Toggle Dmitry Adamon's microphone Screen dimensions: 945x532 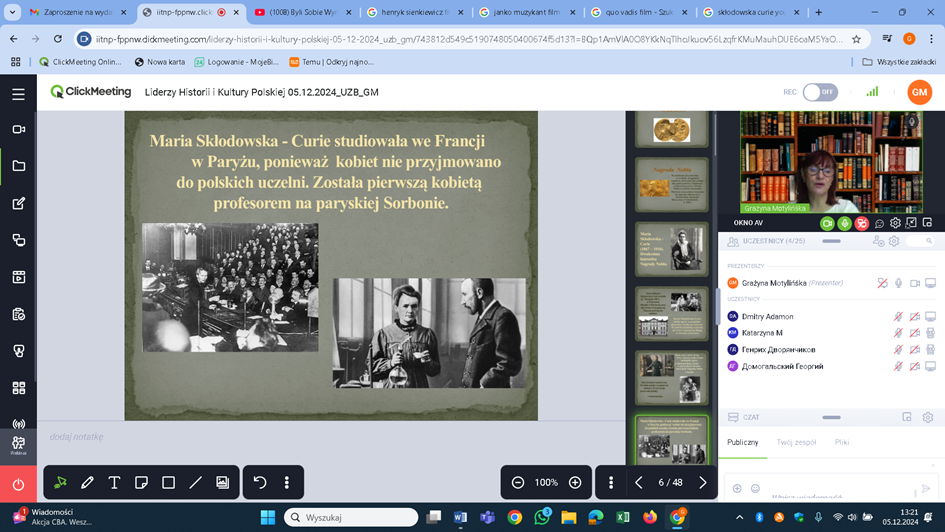click(898, 316)
